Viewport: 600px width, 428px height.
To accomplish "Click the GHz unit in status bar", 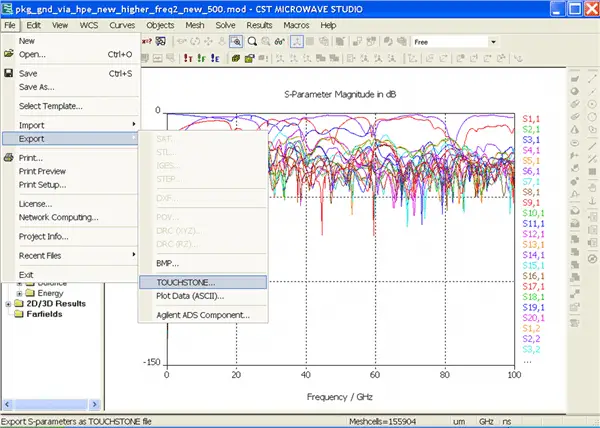I will pyautogui.click(x=486, y=421).
